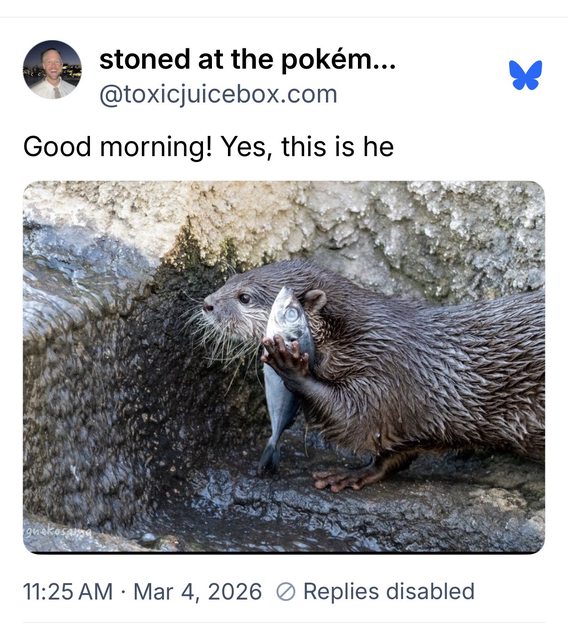The height and width of the screenshot is (640, 568).
Task: Click the circular replies disabled icon
Action: 286,592
